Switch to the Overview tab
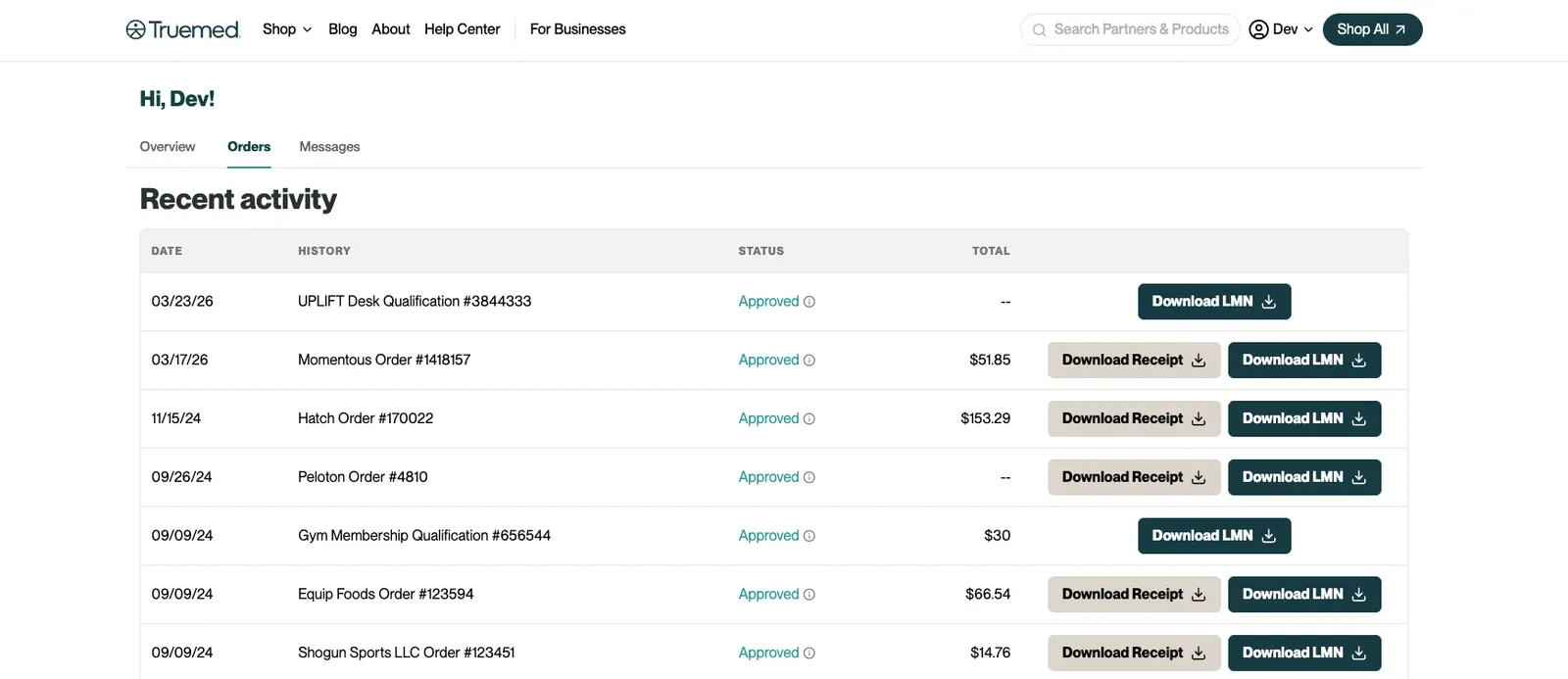Image resolution: width=1568 pixels, height=679 pixels. coord(168,147)
